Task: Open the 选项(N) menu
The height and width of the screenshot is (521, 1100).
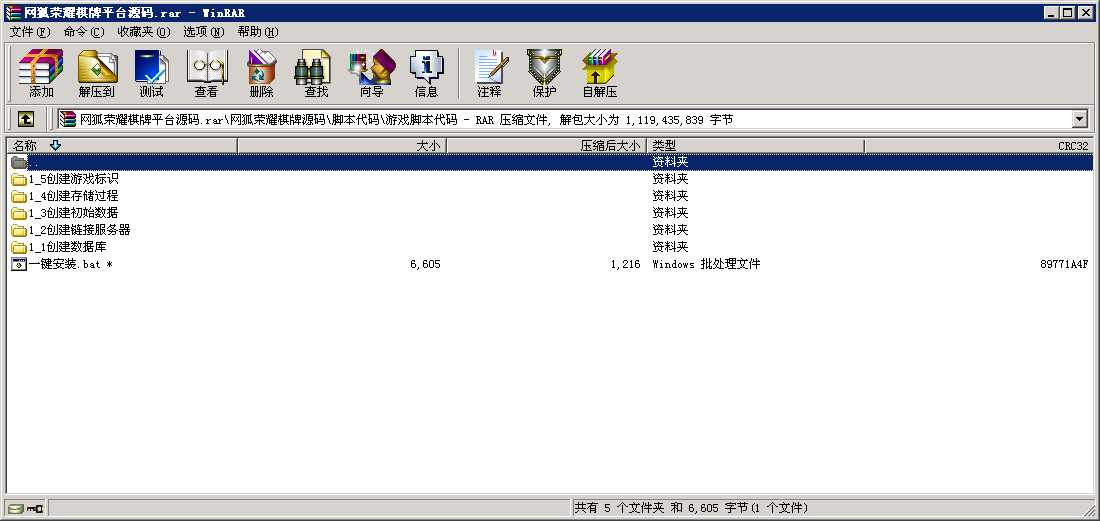Action: 203,32
